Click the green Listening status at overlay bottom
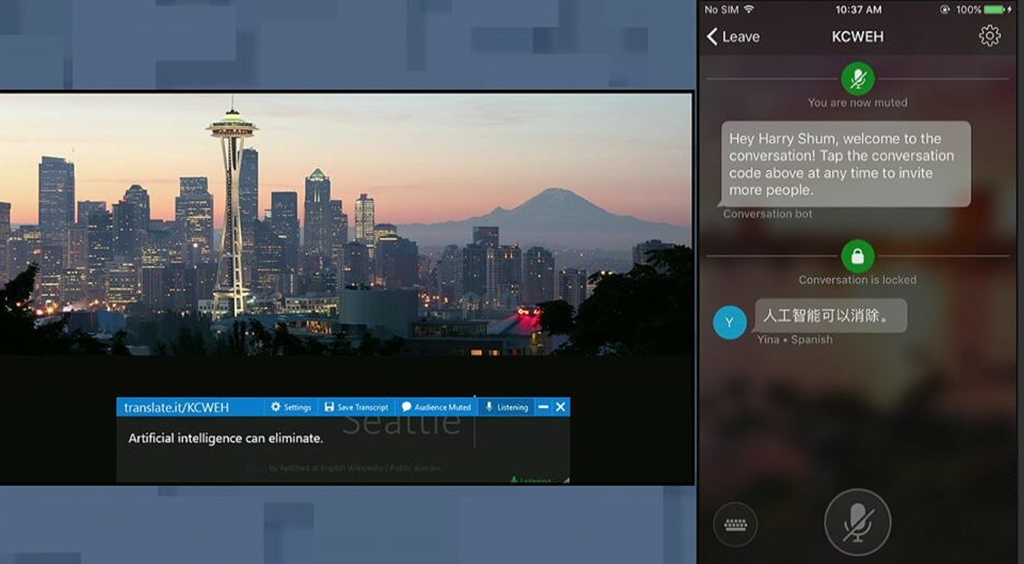The image size is (1024, 564). [532, 480]
